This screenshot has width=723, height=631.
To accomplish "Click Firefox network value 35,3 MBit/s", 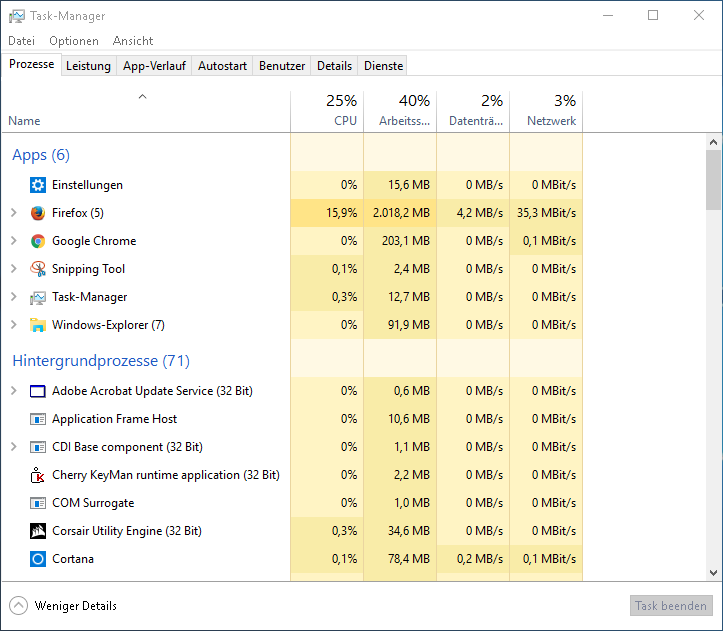I will tap(546, 213).
